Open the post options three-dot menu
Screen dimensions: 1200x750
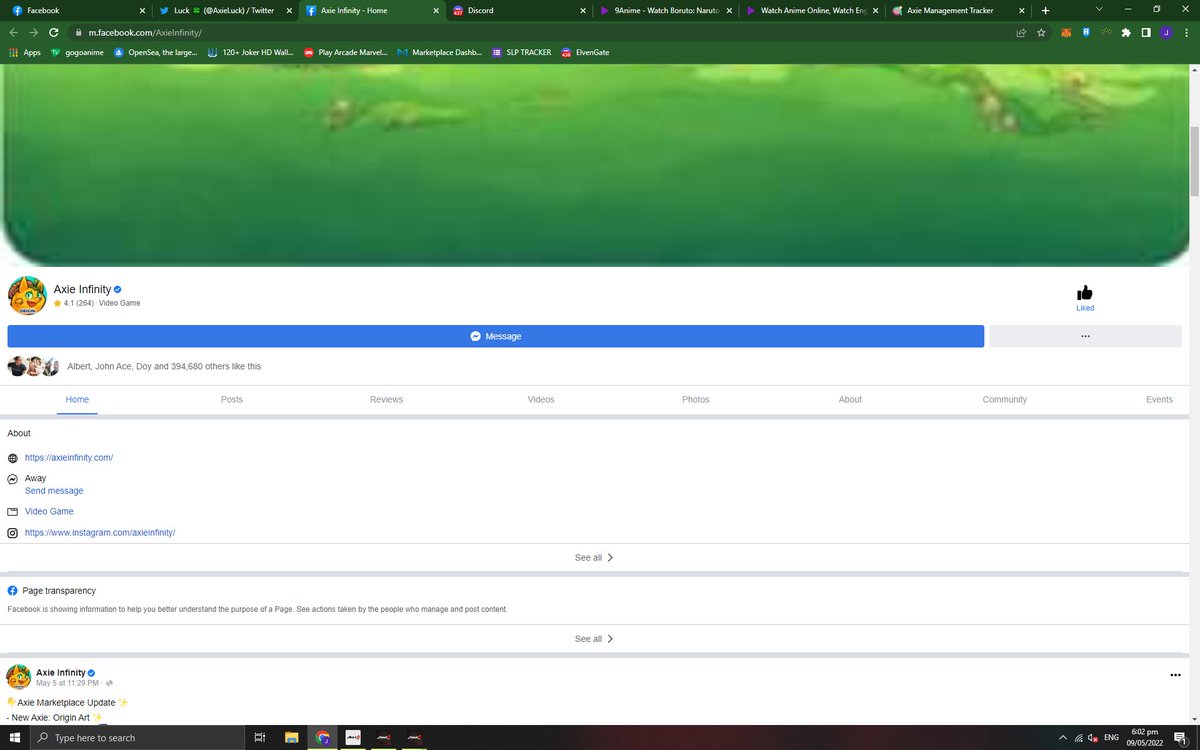pyautogui.click(x=1175, y=675)
